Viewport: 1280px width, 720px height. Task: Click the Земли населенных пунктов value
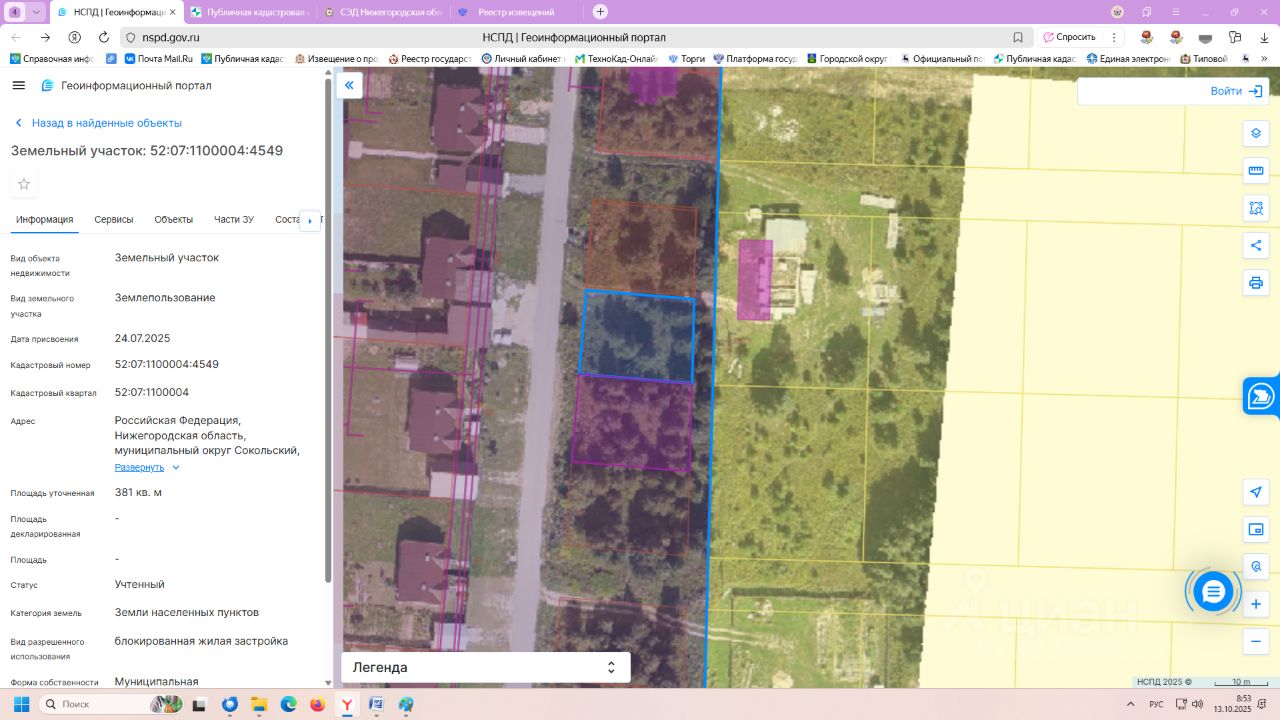(x=187, y=612)
